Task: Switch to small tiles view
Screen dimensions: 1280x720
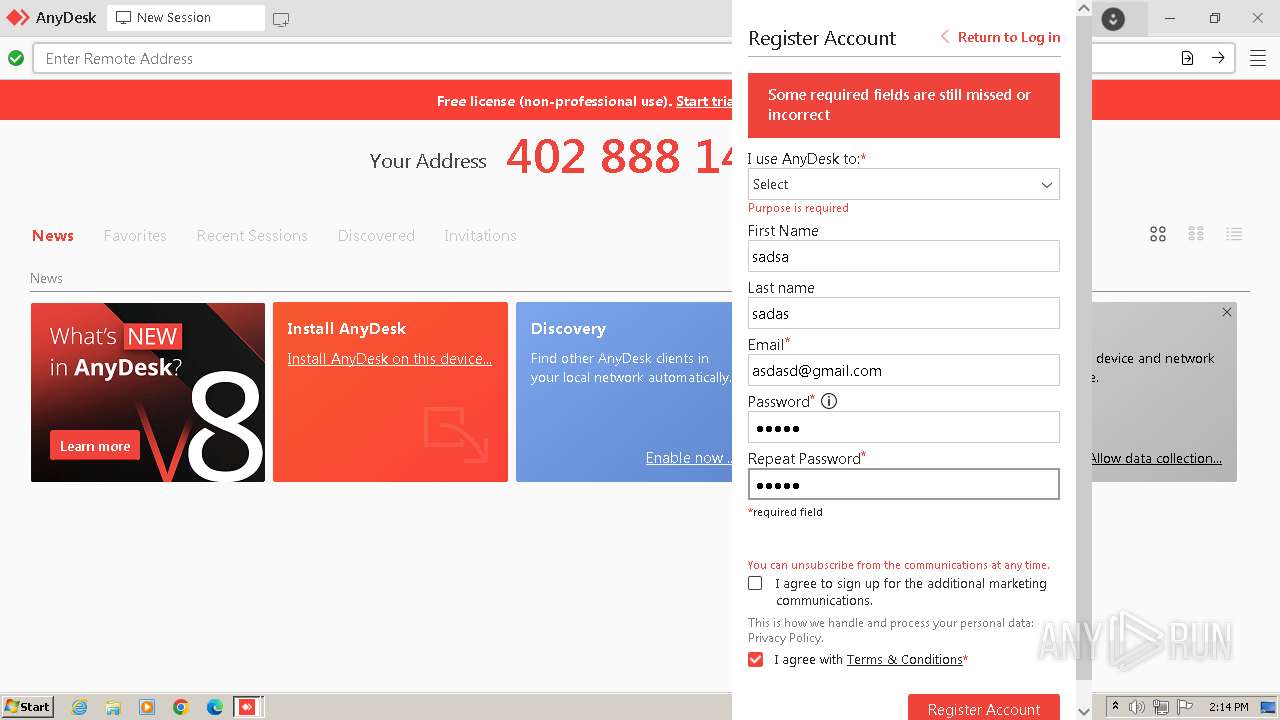Action: (1196, 234)
